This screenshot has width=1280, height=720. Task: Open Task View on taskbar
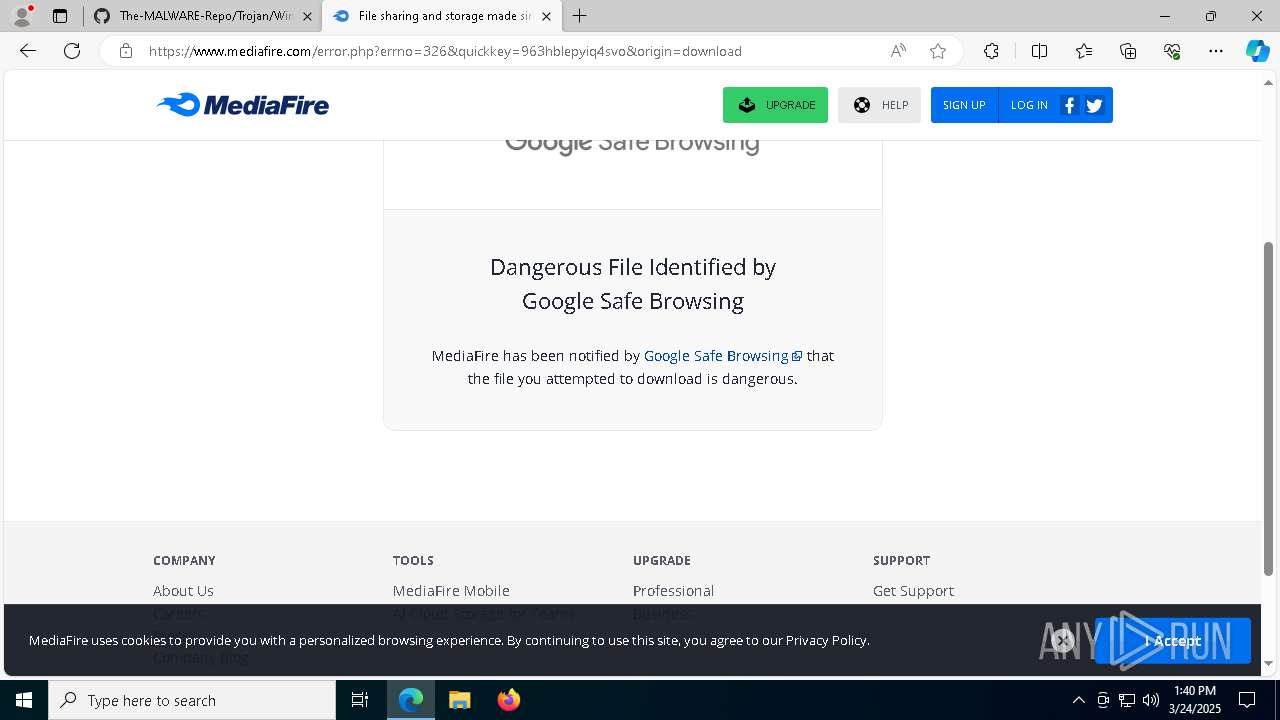click(360, 700)
